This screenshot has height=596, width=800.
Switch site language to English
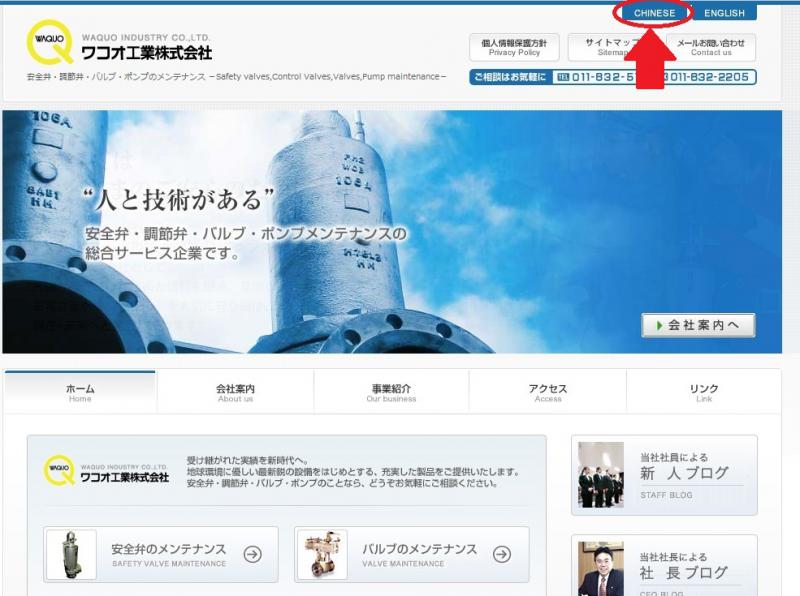[x=724, y=13]
